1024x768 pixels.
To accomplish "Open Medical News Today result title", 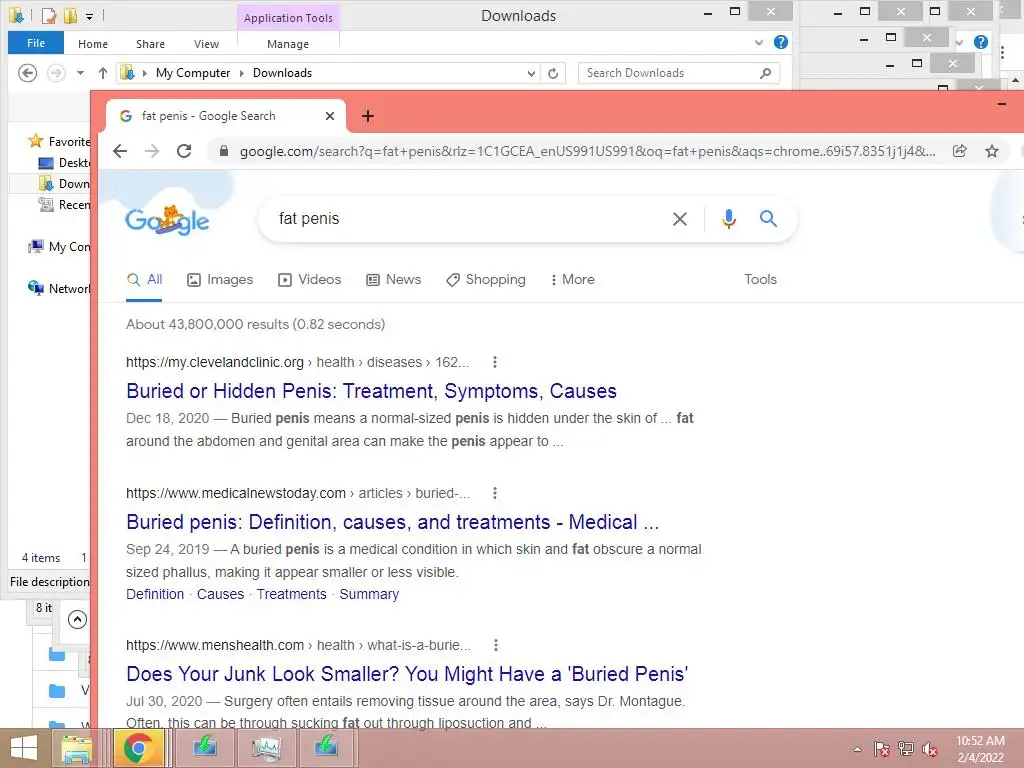I will click(392, 522).
